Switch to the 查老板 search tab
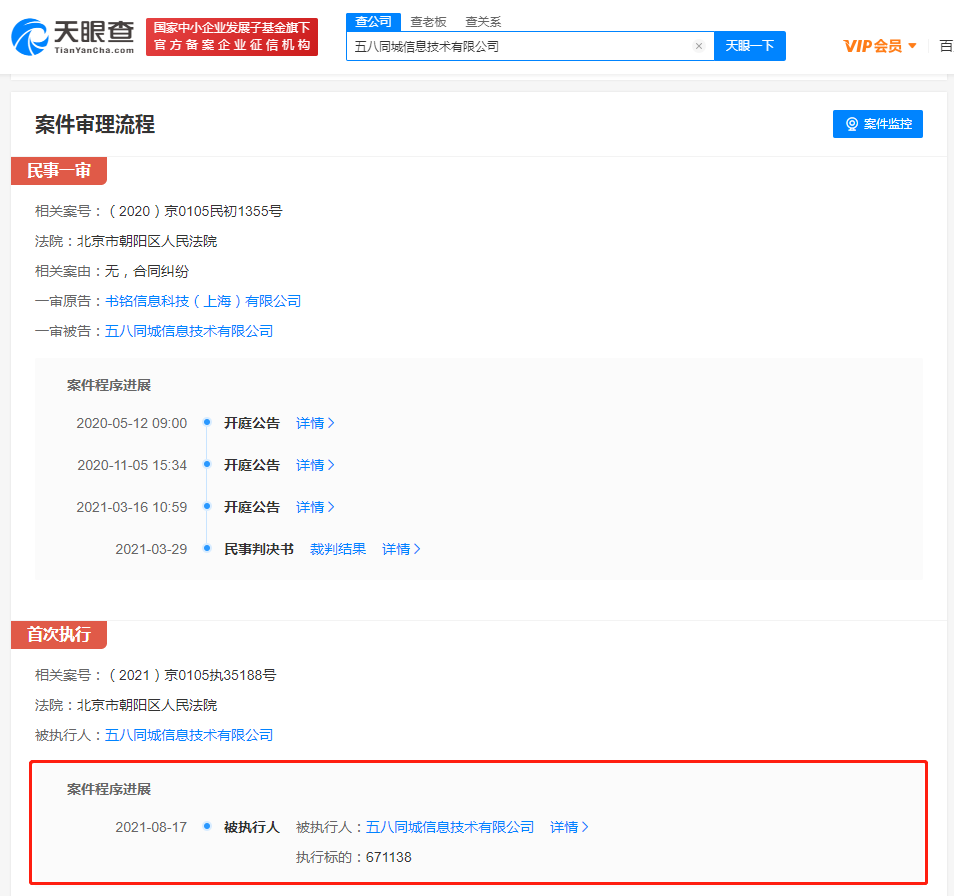Viewport: 954px width, 896px height. point(428,22)
